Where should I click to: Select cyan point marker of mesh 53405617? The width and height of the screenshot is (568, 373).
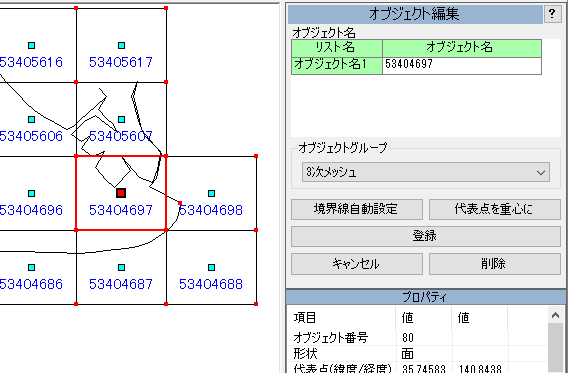pos(122,45)
